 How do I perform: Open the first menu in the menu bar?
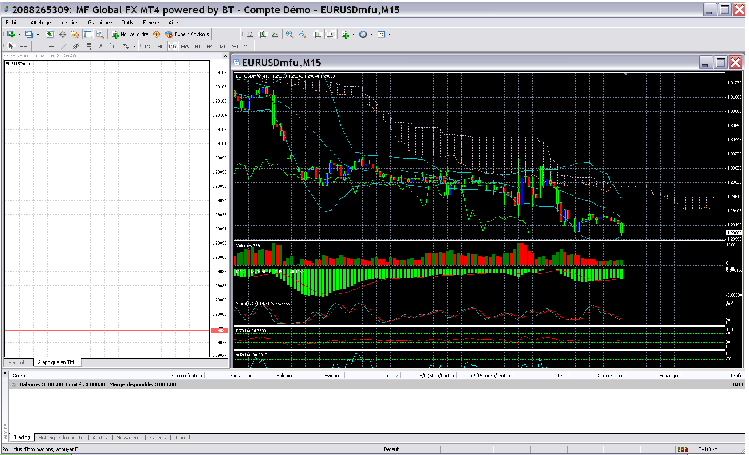click(x=10, y=20)
